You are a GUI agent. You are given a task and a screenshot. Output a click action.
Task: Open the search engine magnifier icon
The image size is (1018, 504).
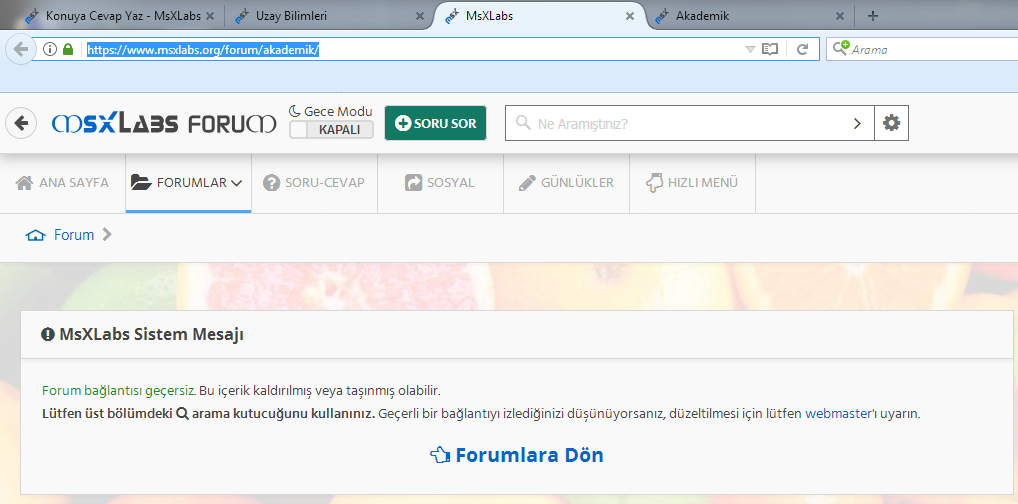[841, 48]
